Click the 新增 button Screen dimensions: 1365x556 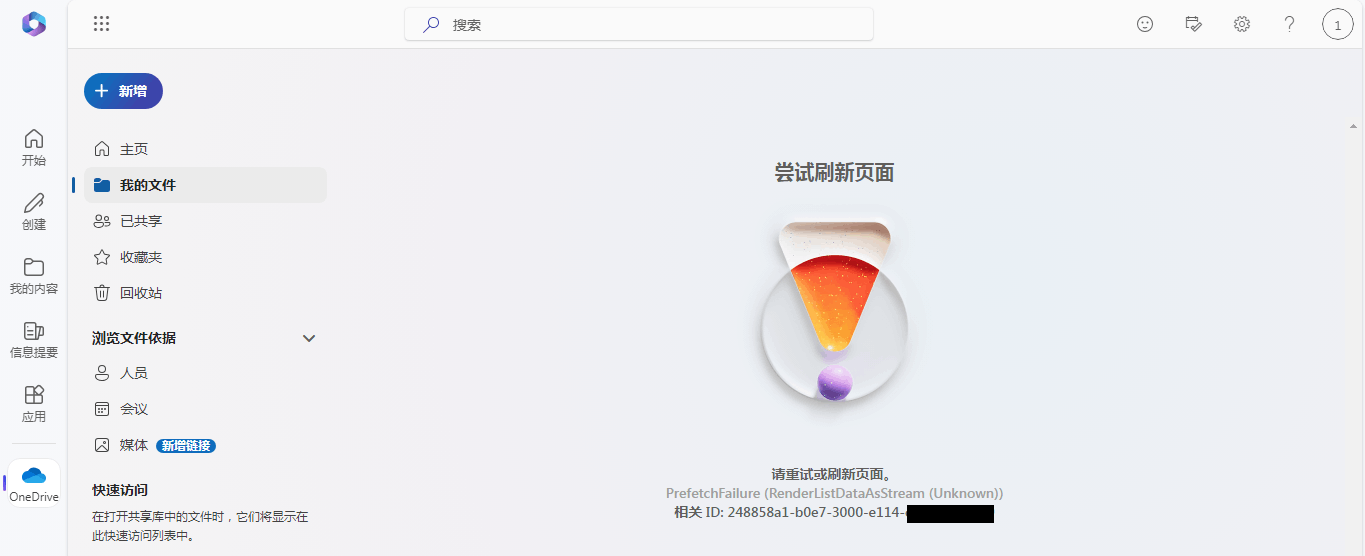(123, 91)
